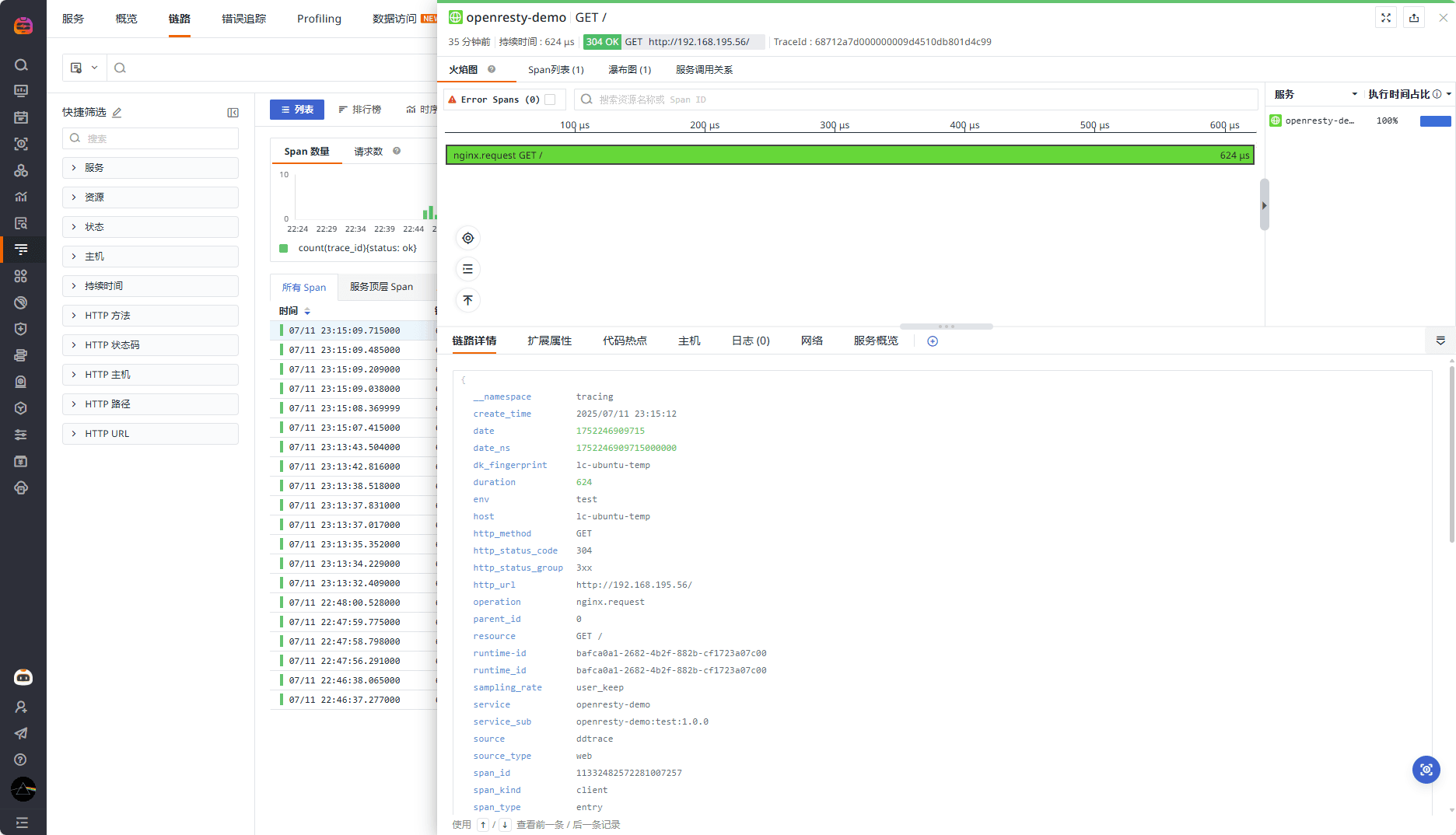Collapse the right service panel arrow handle
This screenshot has height=835, width=1456.
click(x=1264, y=205)
